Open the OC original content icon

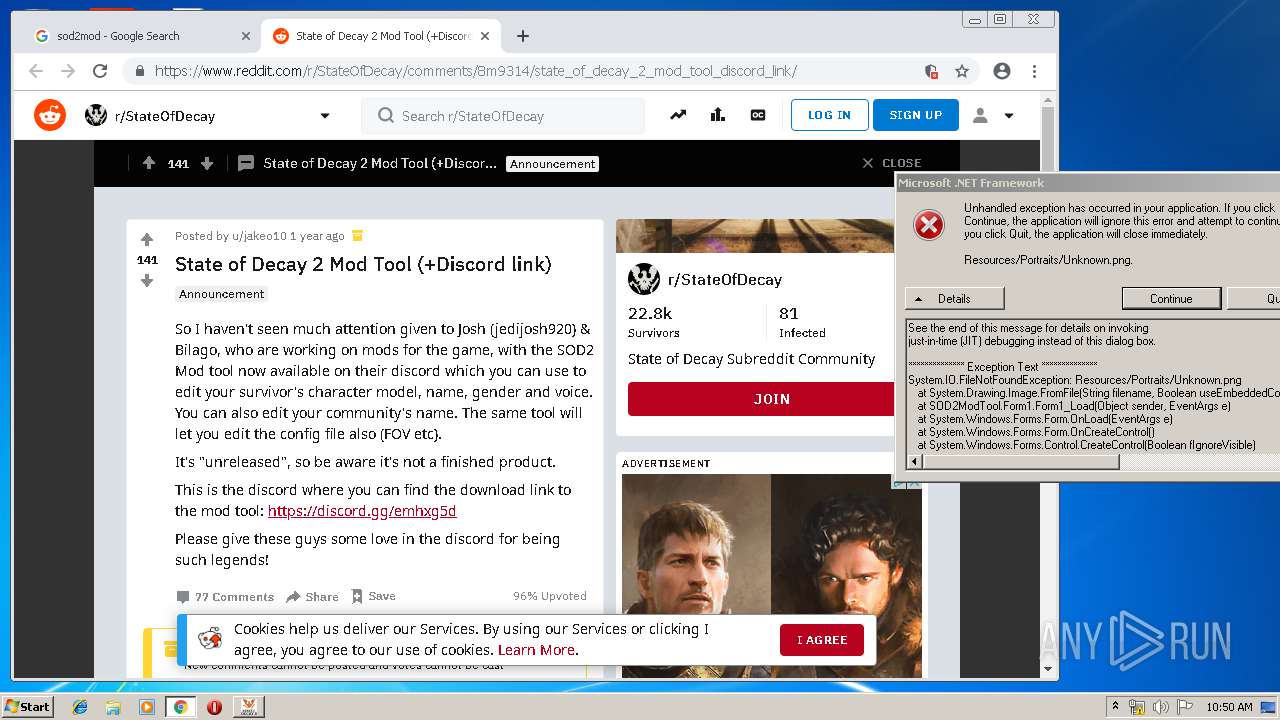point(758,115)
